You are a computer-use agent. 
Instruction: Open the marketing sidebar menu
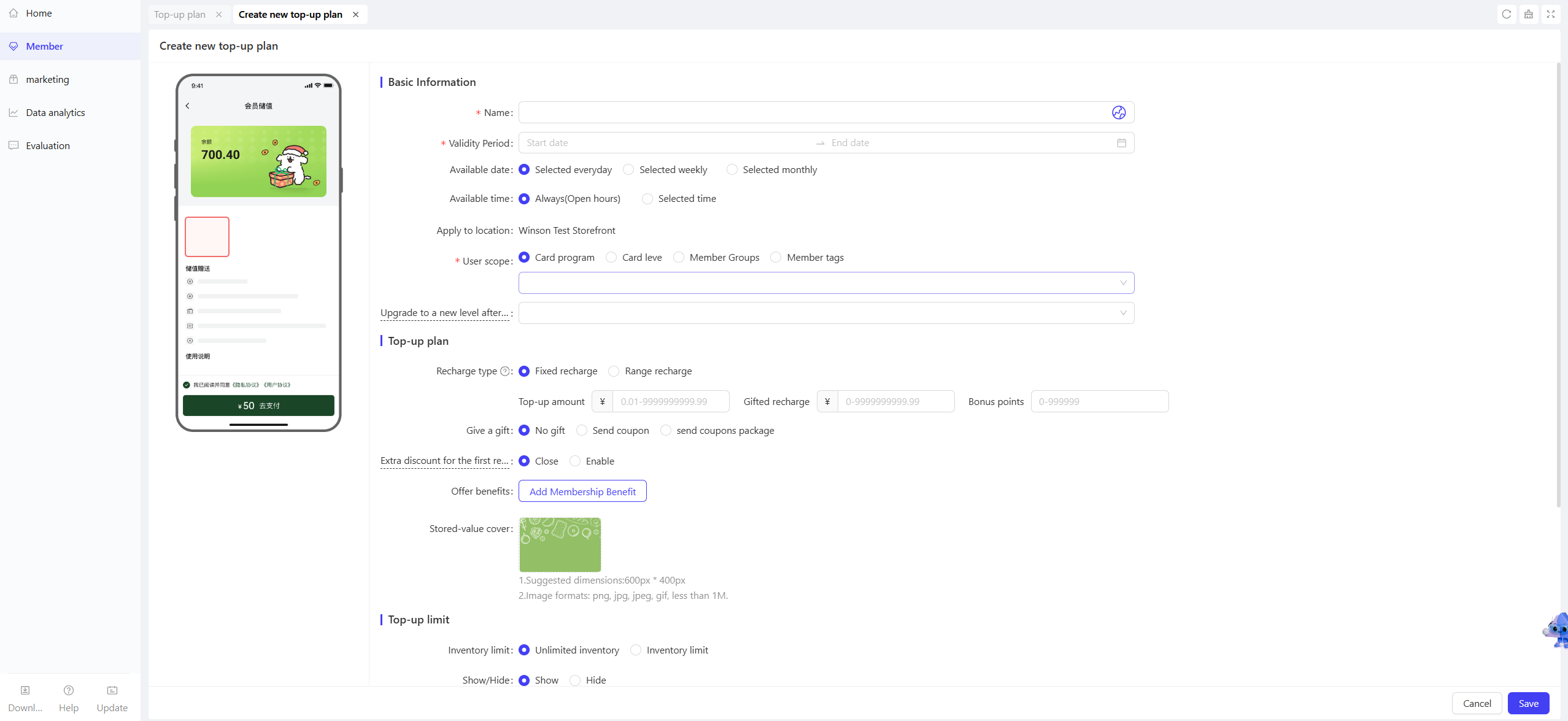pos(47,79)
